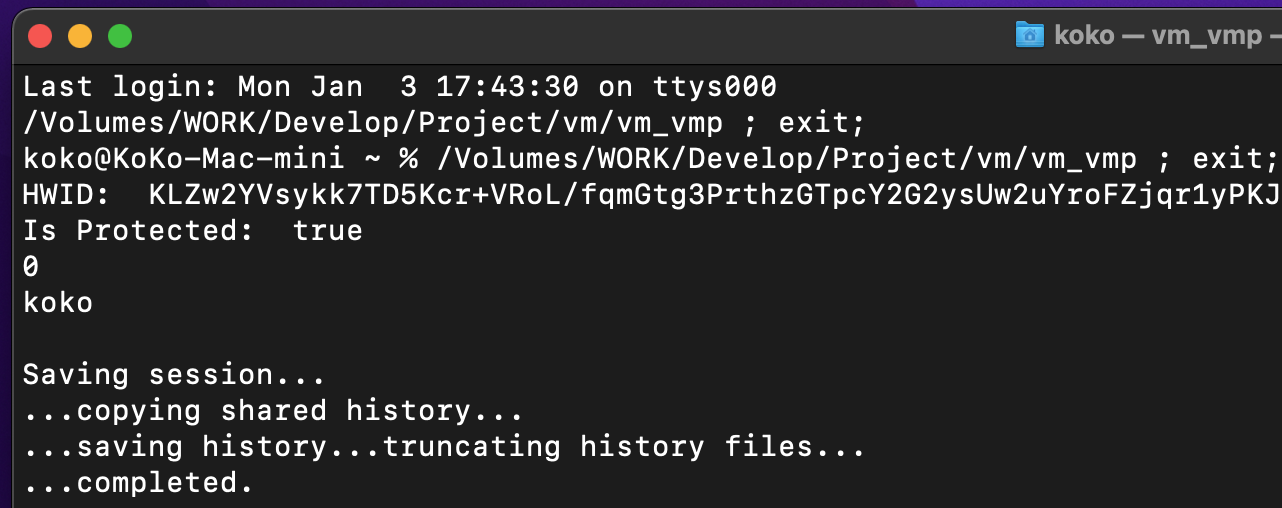Screen dimensions: 1282x508
Task: Click the HWID string output line
Action: point(652,195)
